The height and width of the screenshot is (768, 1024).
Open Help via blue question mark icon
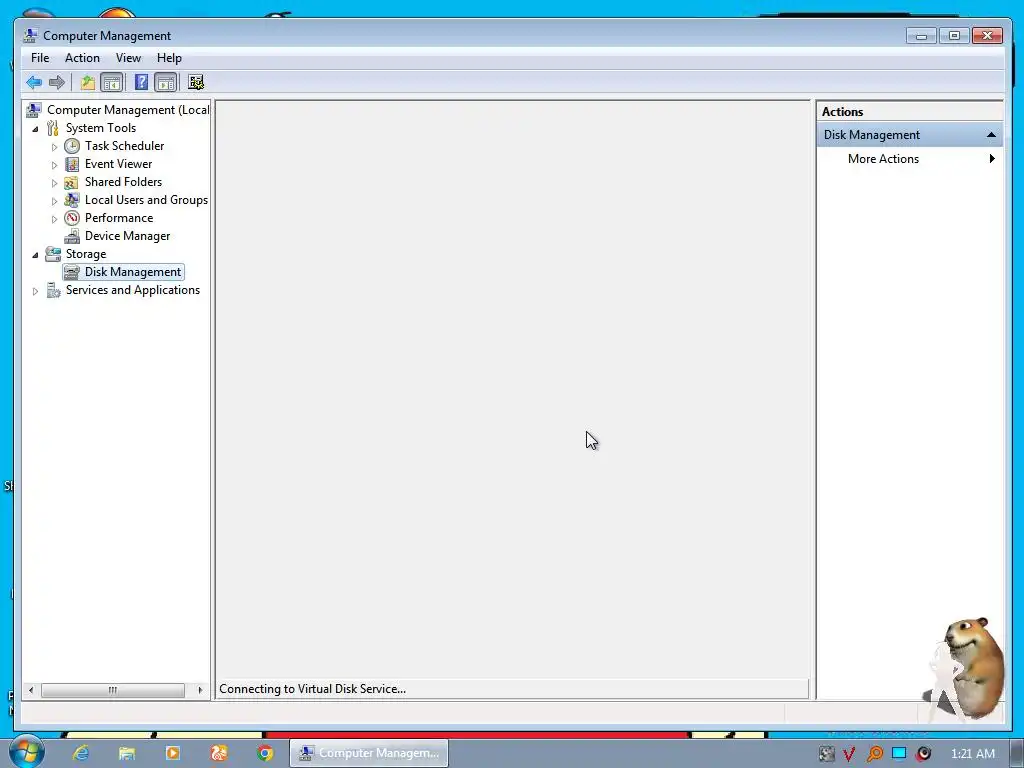(x=141, y=82)
